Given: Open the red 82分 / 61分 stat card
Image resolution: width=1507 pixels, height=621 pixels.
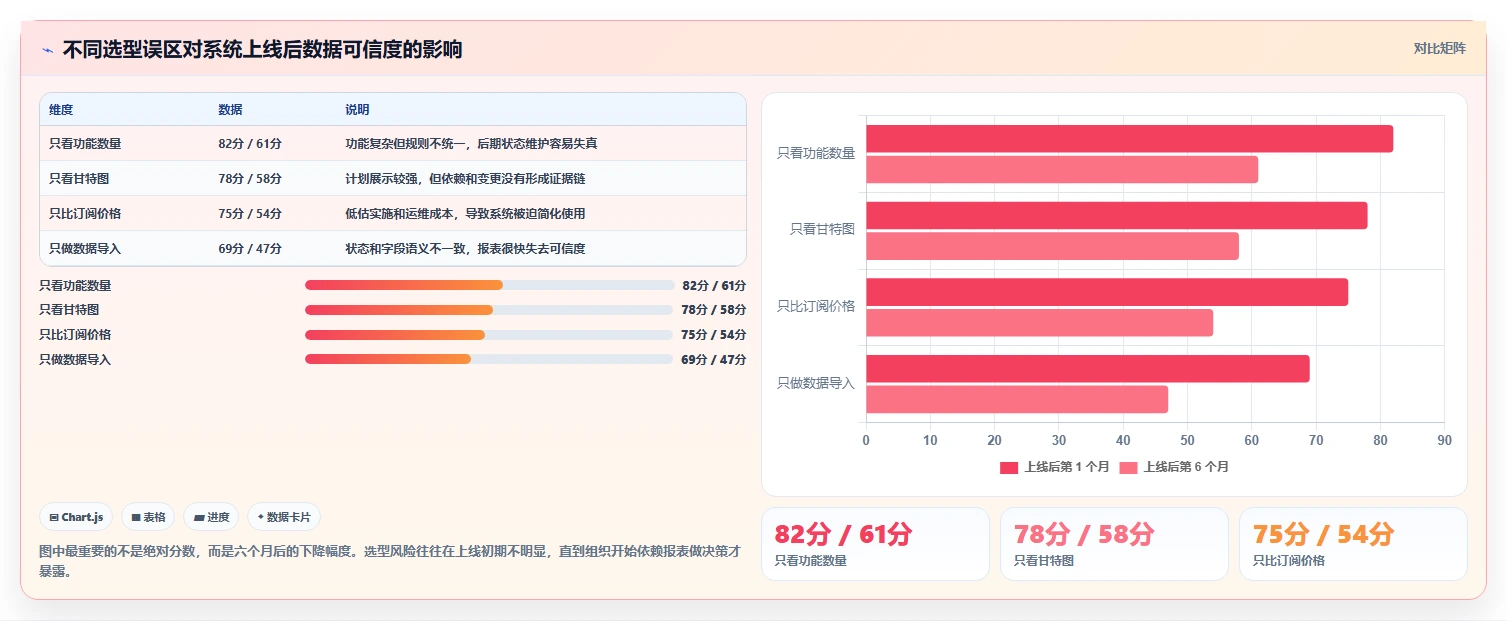Looking at the screenshot, I should (875, 543).
